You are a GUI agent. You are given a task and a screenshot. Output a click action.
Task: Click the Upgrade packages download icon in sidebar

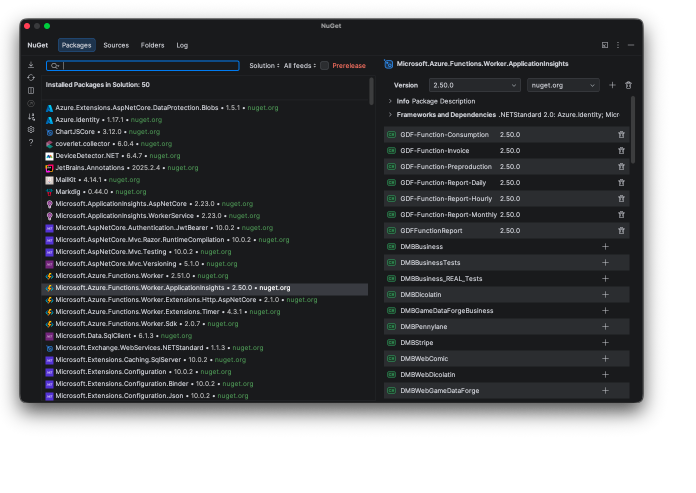tap(31, 65)
